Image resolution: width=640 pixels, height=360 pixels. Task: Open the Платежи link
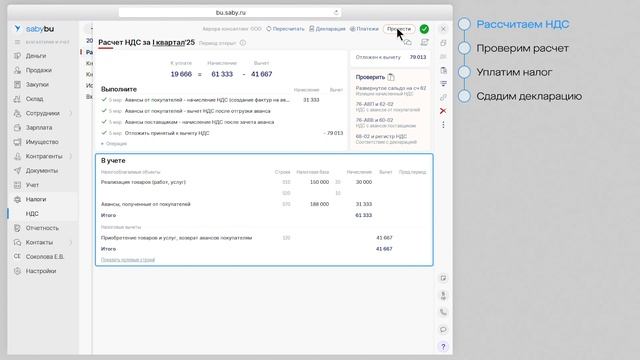[x=364, y=29]
